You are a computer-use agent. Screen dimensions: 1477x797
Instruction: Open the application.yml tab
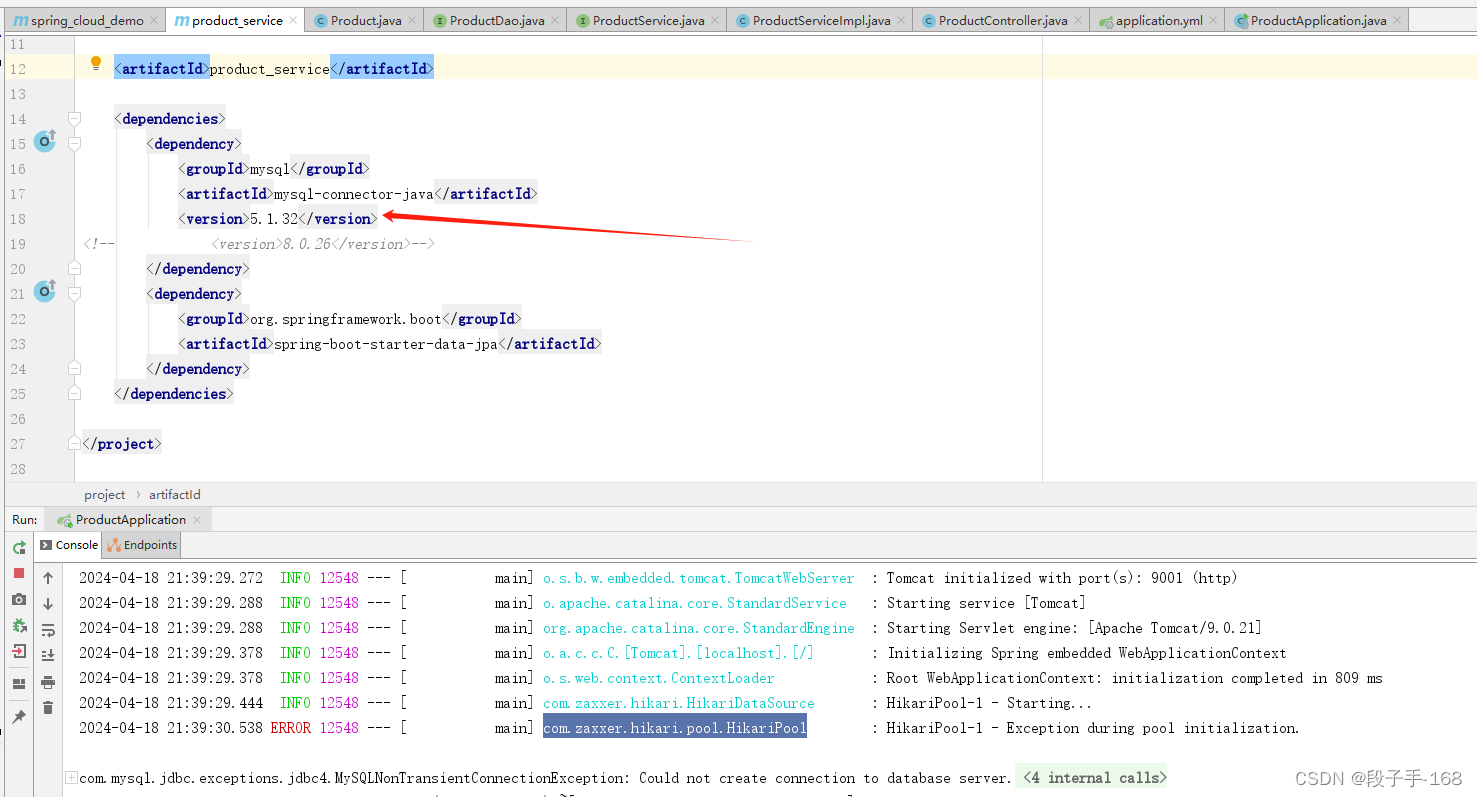pyautogui.click(x=1158, y=20)
